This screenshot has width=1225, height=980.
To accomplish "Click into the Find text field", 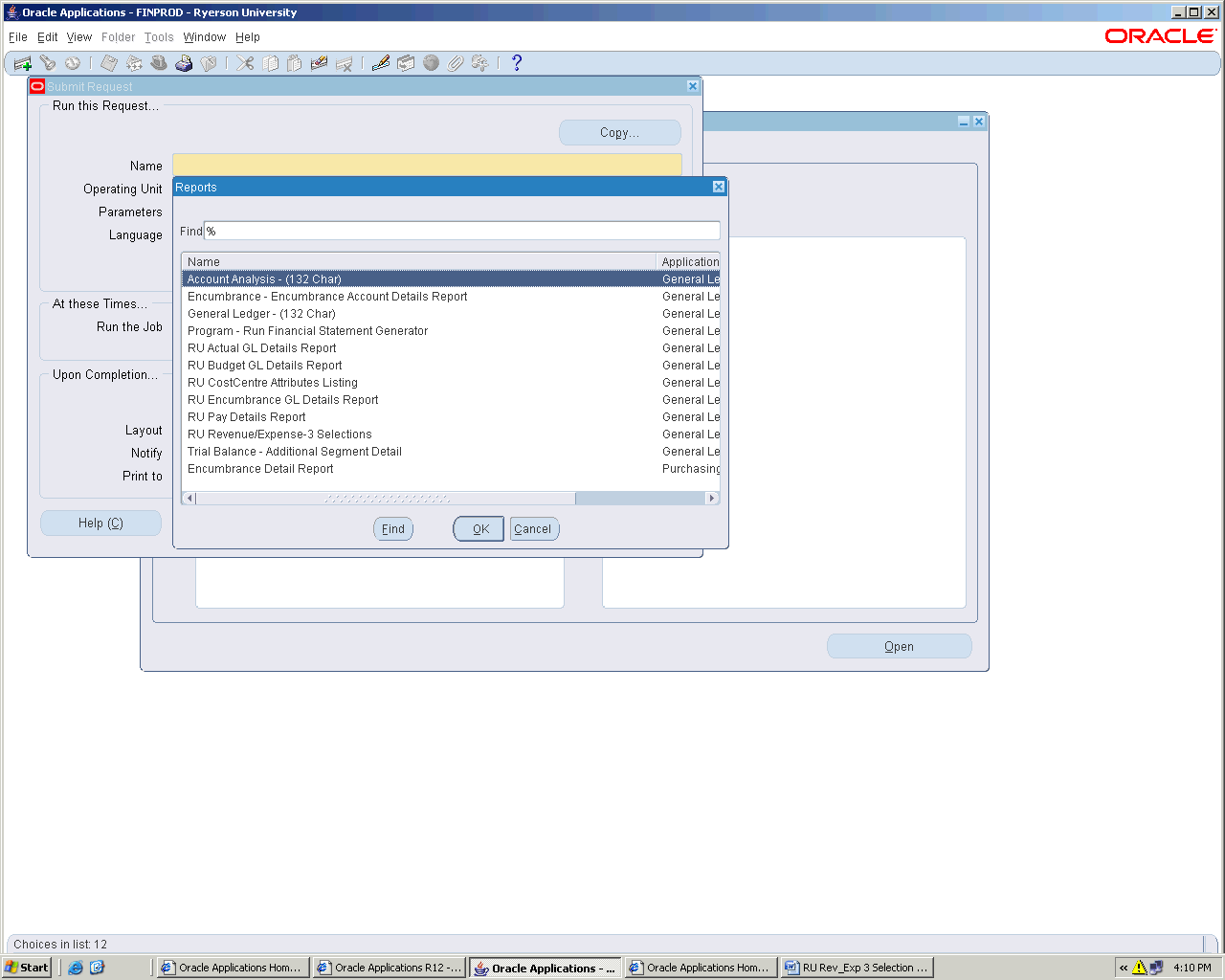I will [461, 231].
